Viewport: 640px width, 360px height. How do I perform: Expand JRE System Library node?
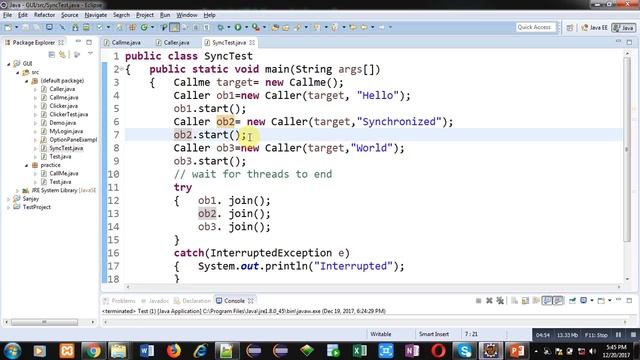tap(18, 191)
